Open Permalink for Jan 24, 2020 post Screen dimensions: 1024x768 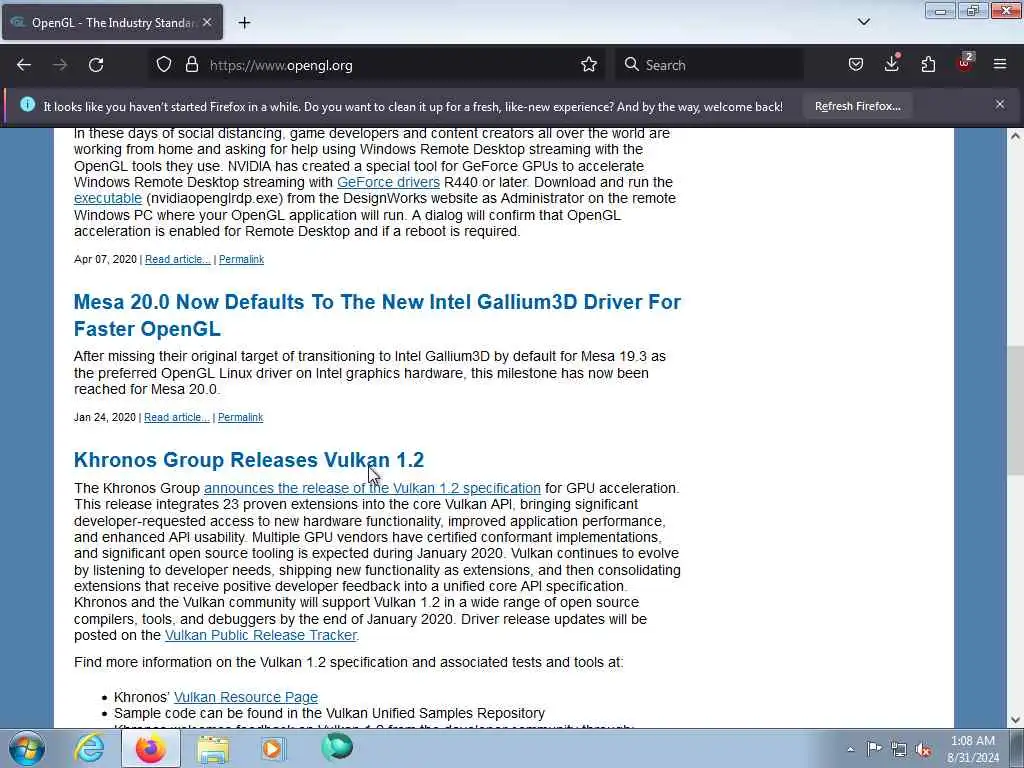[240, 417]
